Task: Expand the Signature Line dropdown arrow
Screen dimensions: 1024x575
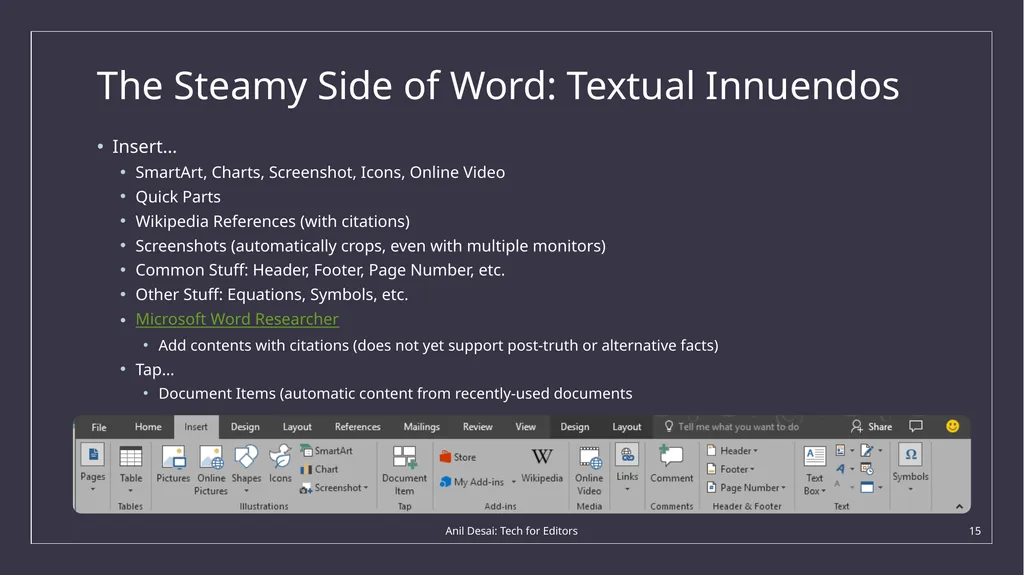Action: [x=880, y=450]
